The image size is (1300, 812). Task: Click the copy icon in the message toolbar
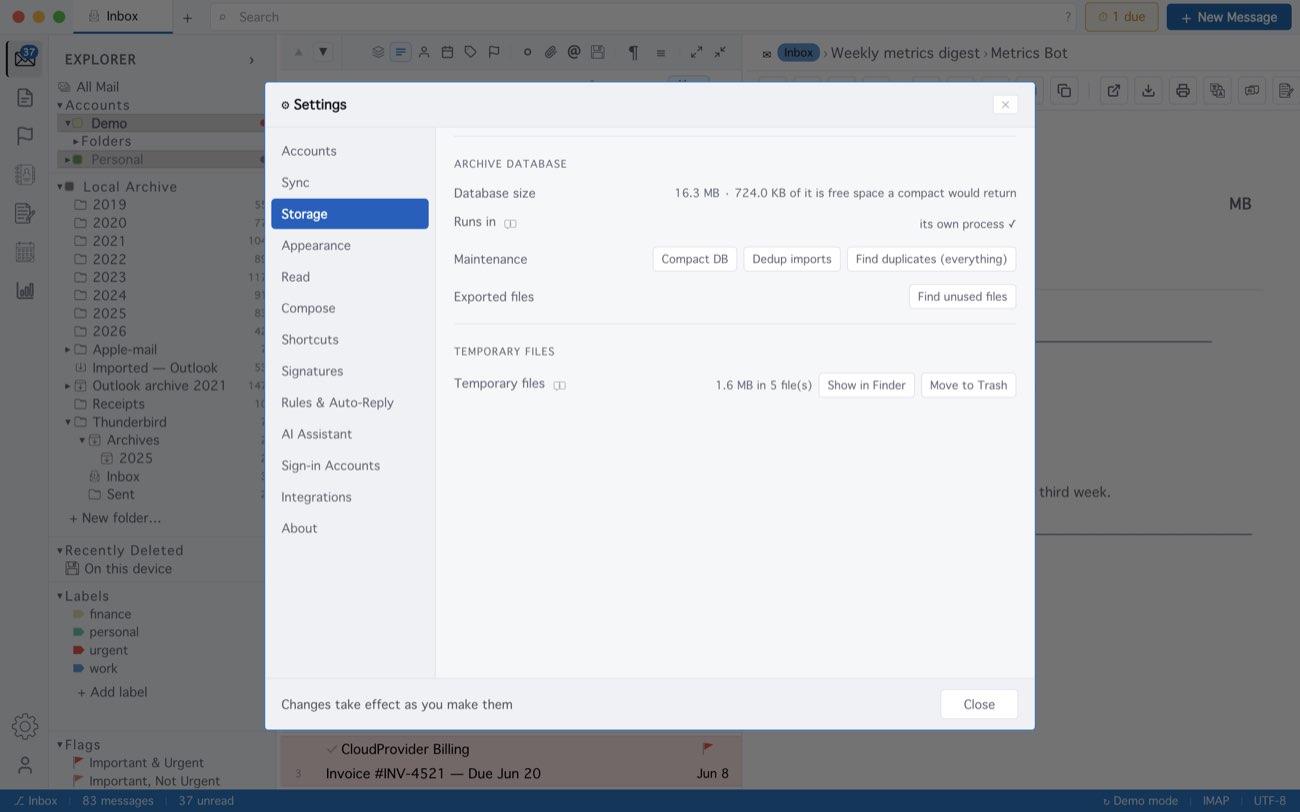pos(1064,90)
